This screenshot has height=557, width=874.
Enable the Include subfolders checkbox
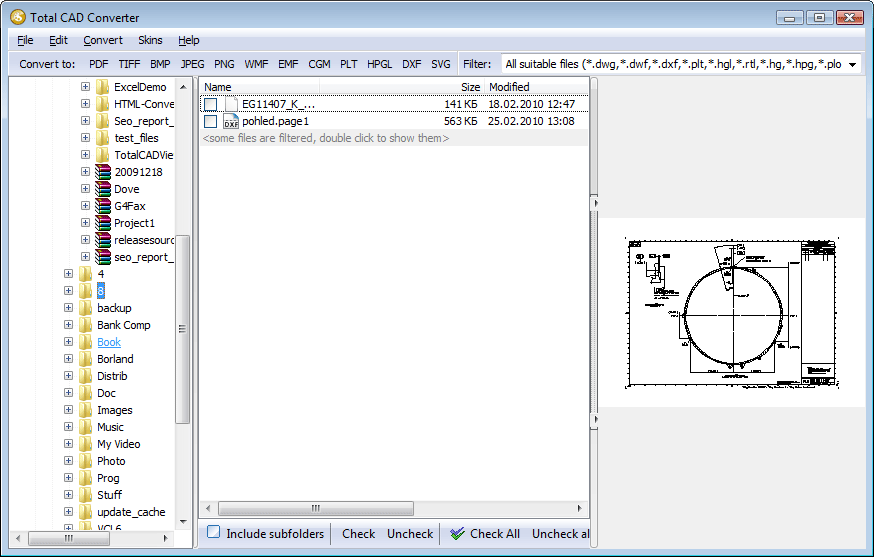click(x=213, y=532)
